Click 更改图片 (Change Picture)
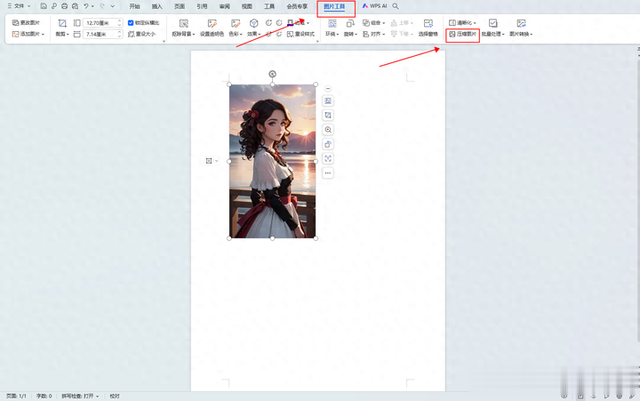640x401 pixels. (26, 23)
